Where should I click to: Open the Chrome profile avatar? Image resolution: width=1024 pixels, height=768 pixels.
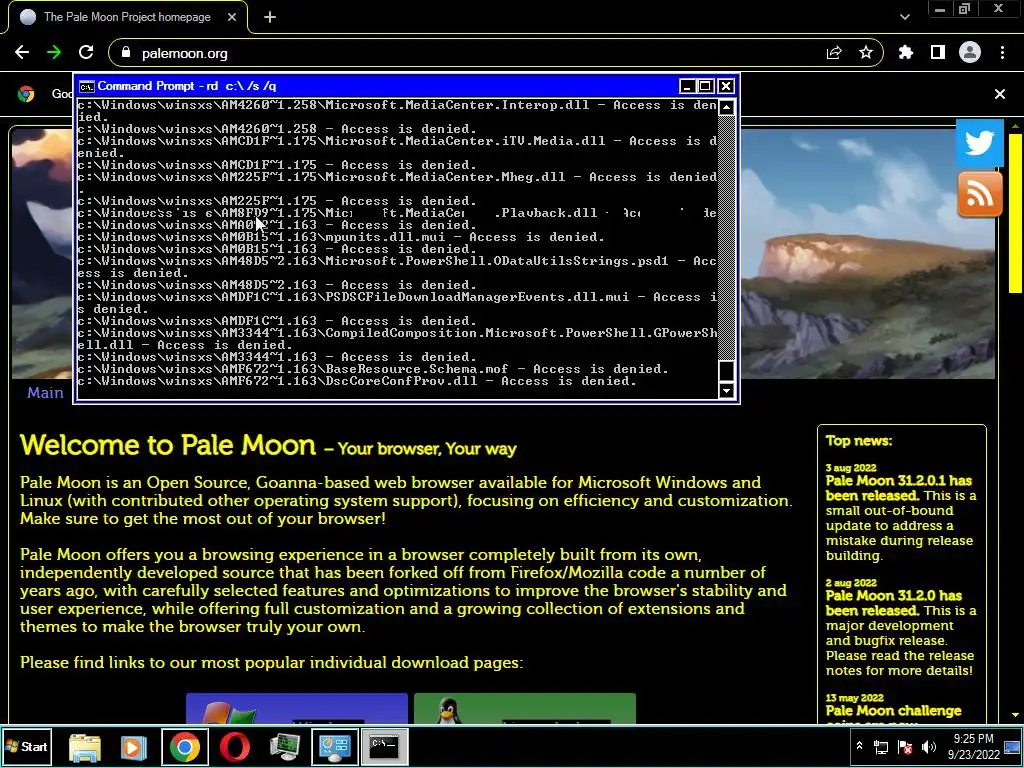click(970, 53)
